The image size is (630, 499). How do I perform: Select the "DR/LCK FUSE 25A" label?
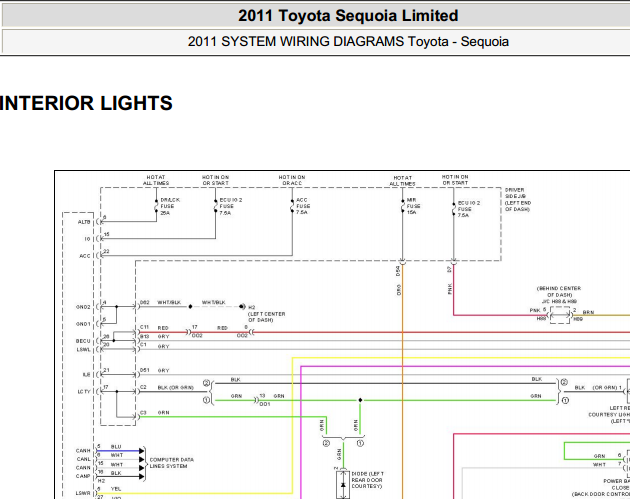170,206
